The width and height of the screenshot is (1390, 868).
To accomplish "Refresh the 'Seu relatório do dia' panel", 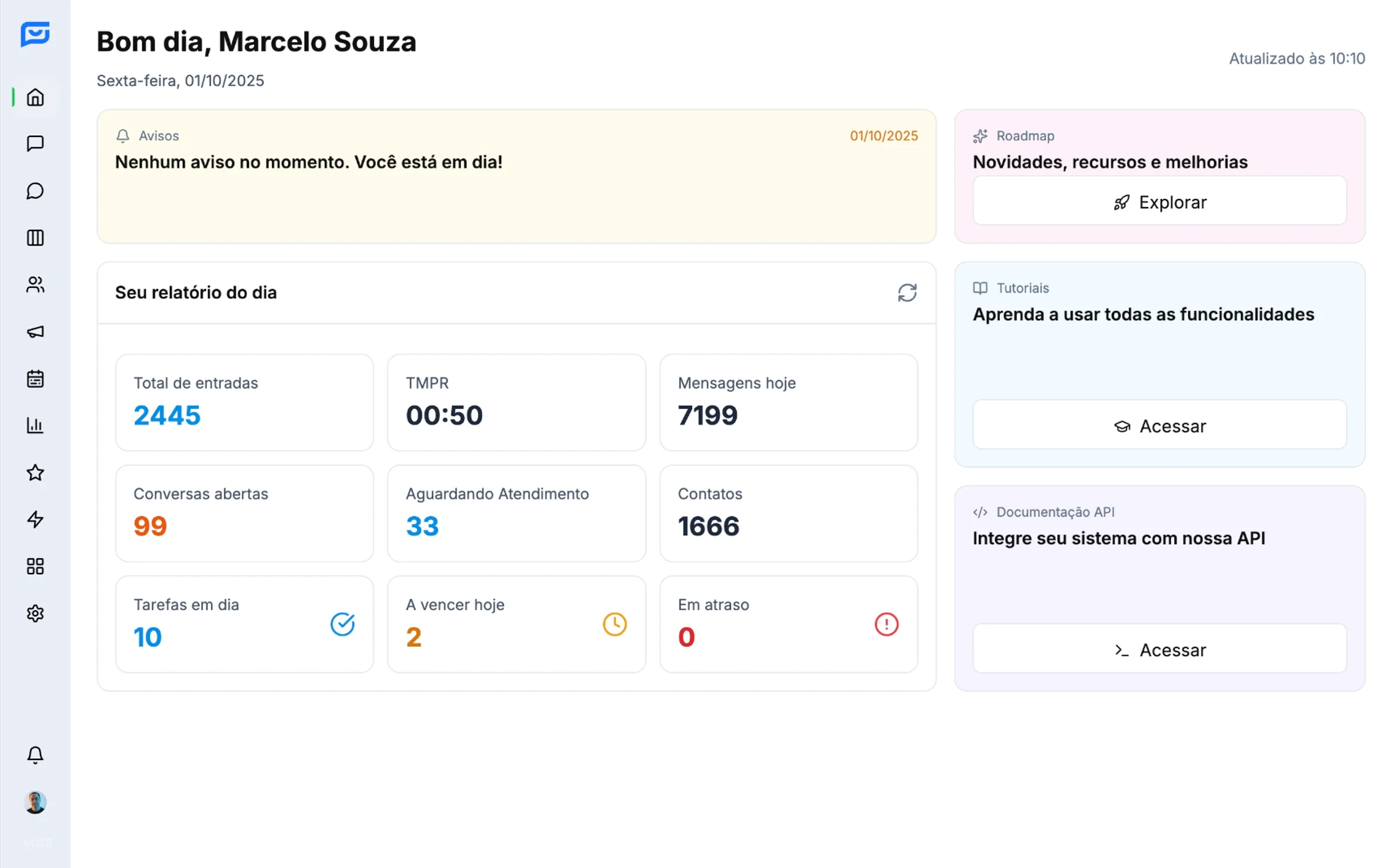I will coord(907,293).
